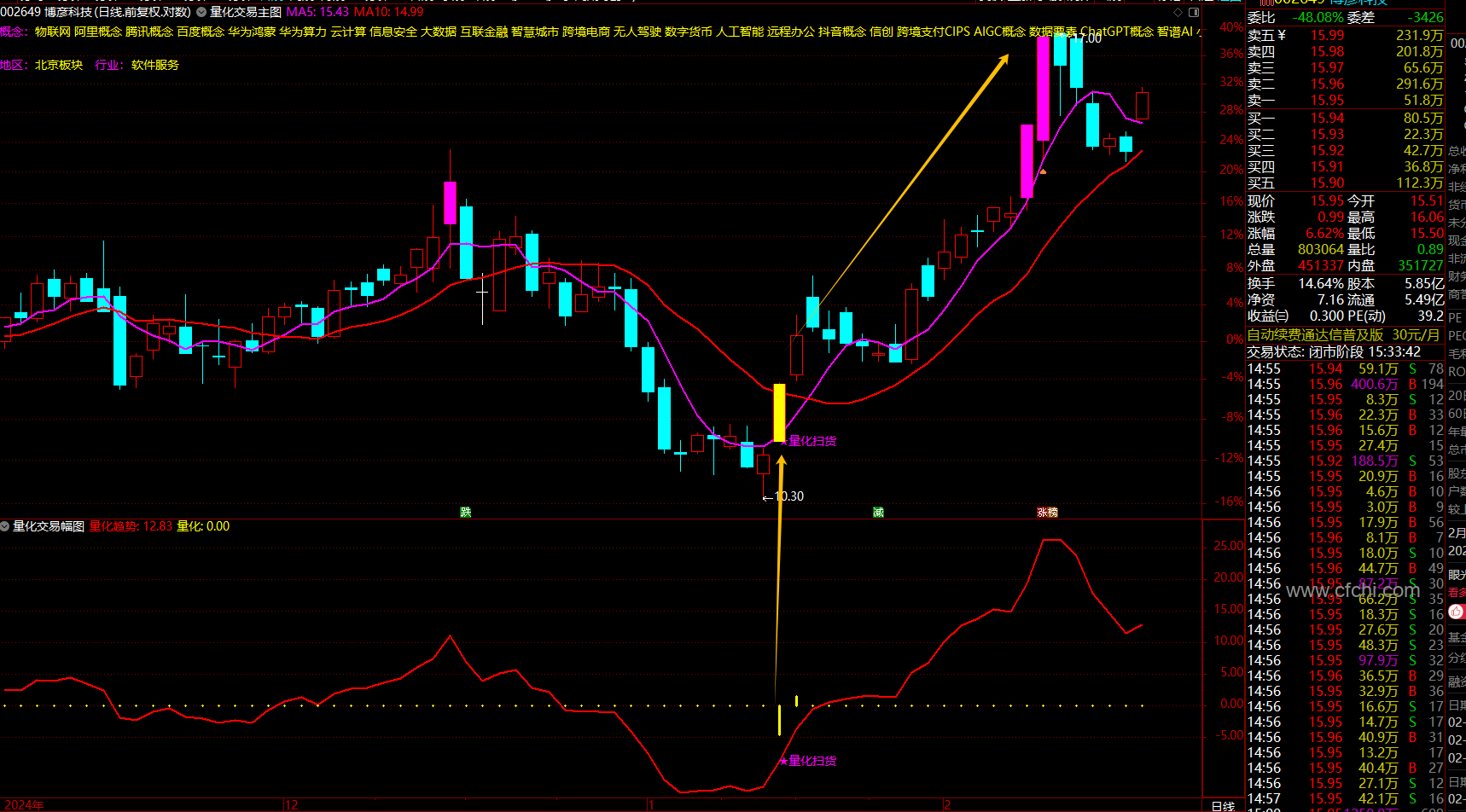Select the 卖五 15.99 order book row

coord(1345,35)
